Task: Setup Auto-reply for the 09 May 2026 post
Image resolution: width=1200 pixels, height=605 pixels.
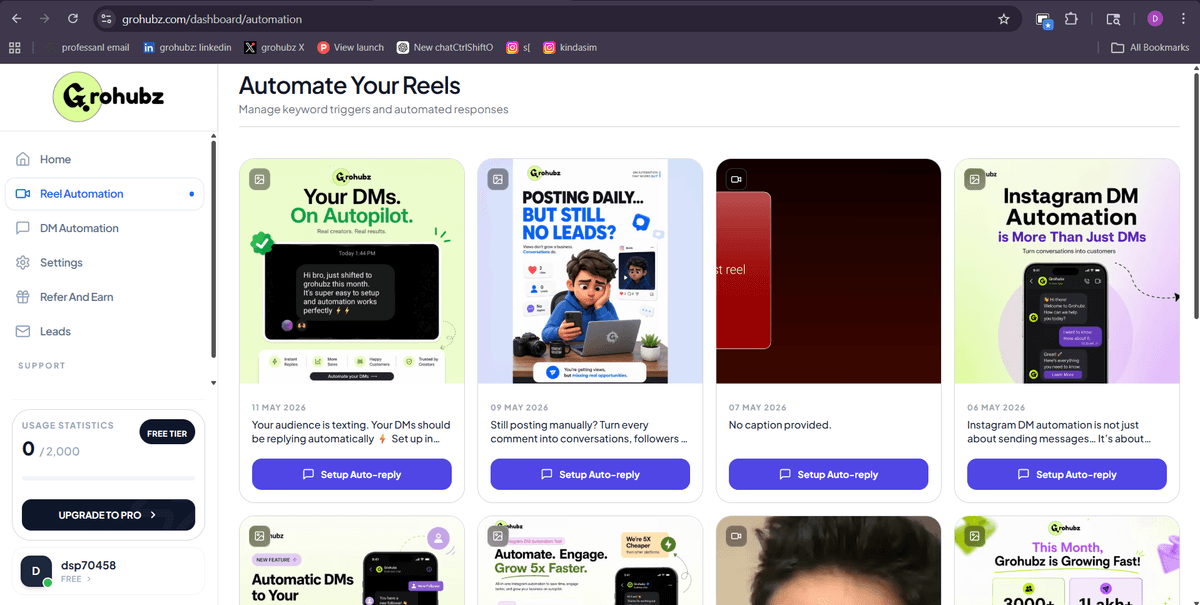Action: 590,474
